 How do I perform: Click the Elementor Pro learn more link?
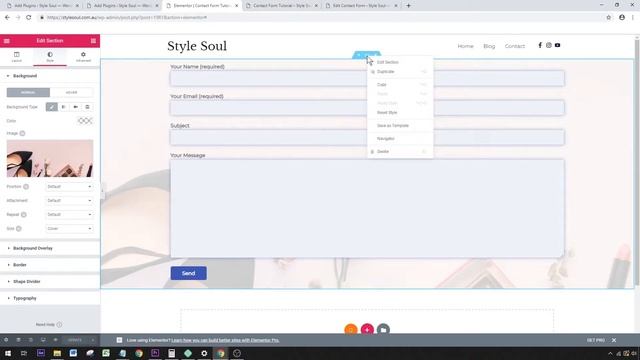[225, 340]
